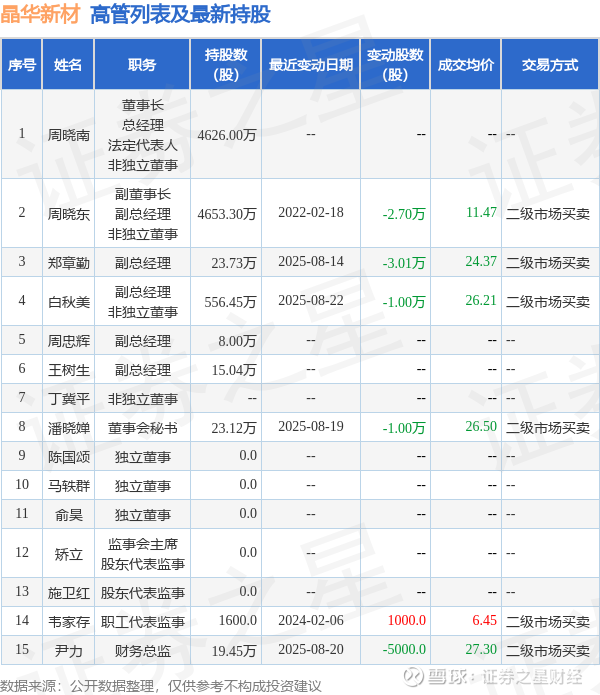Click the date 2024-02-06
Viewport: 600px width, 695px height.
tap(311, 620)
